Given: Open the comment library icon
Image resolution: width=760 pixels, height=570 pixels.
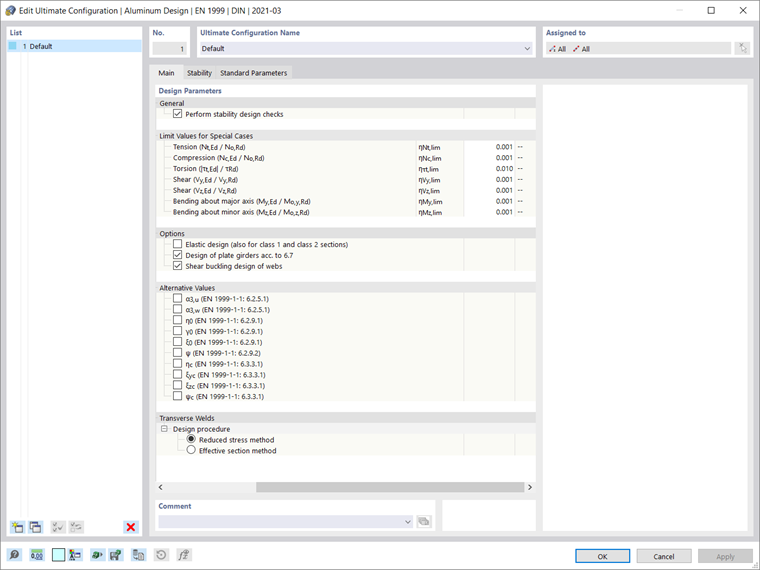Looking at the screenshot, I should 424,522.
